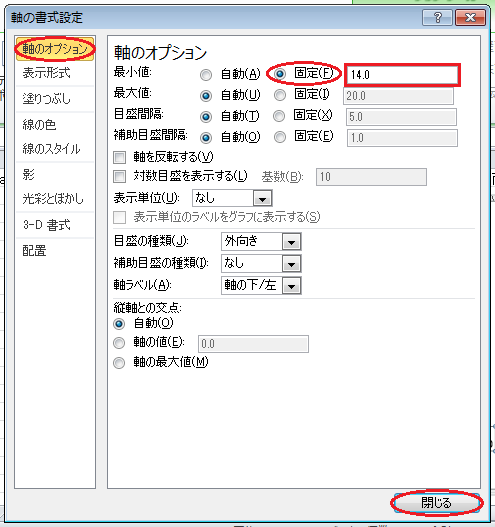Close the 軸の書式設定 dialog with X

(470, 17)
